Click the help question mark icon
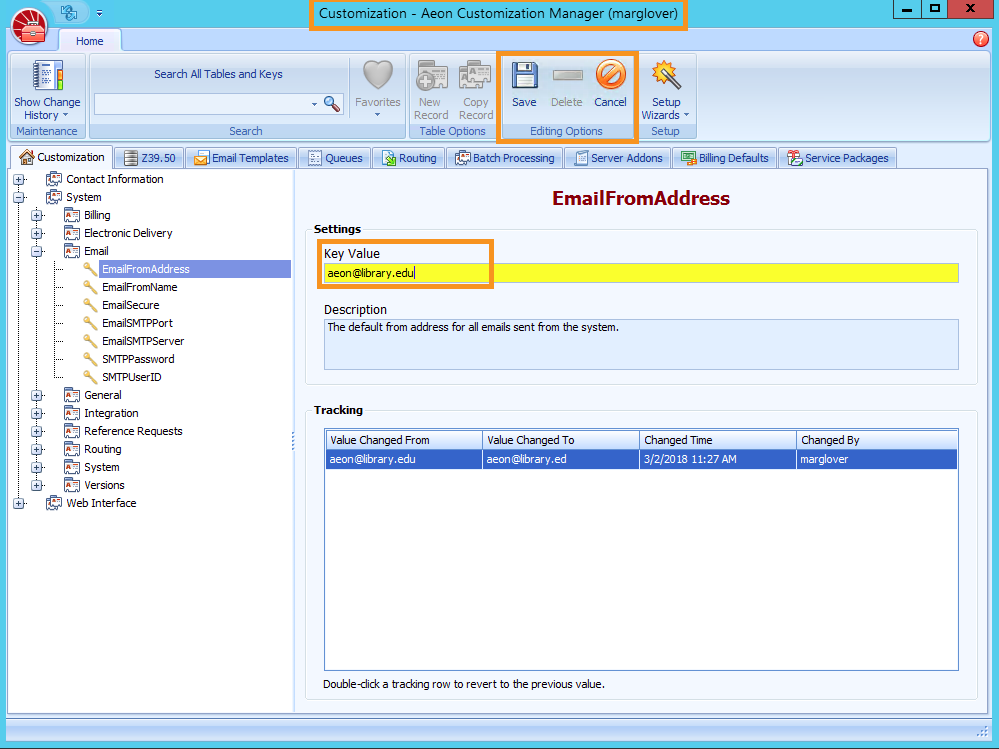The image size is (999, 749). click(980, 40)
